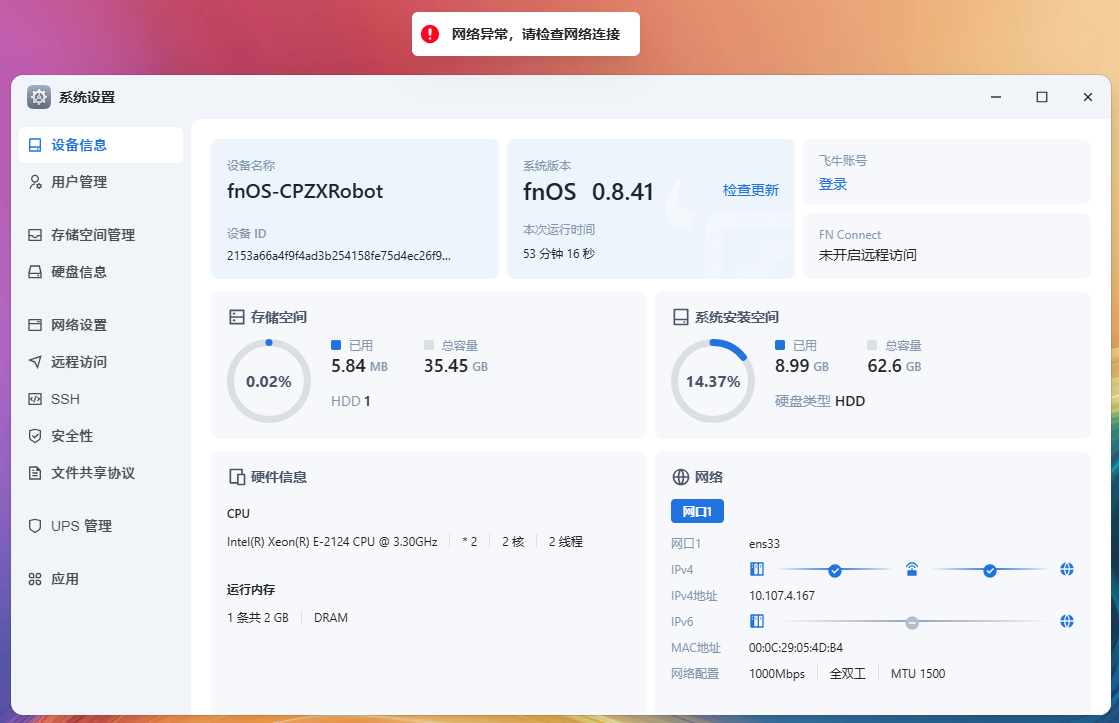Screen dimensions: 1119x723
Task: Click the truncated device ID string
Action: coord(339,256)
